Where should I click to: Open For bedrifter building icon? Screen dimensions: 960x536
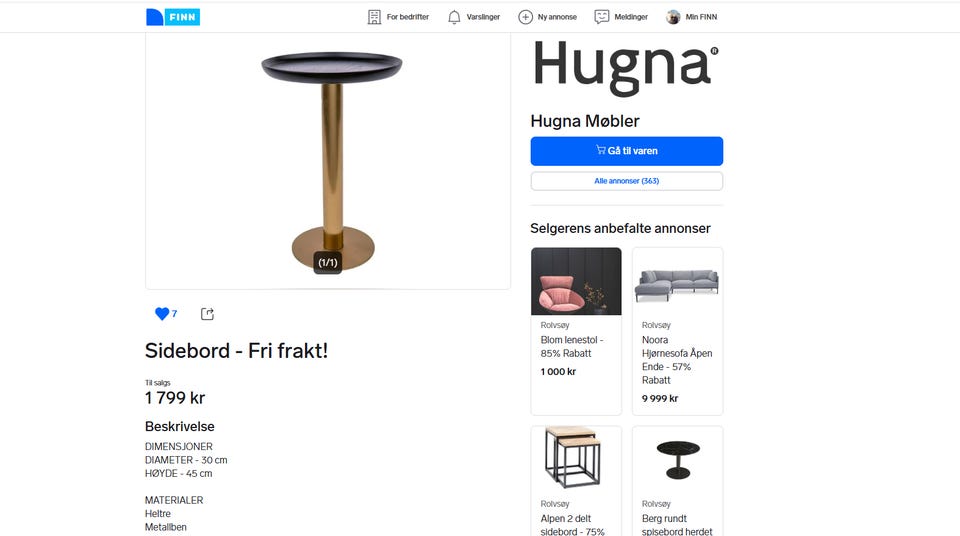(374, 17)
